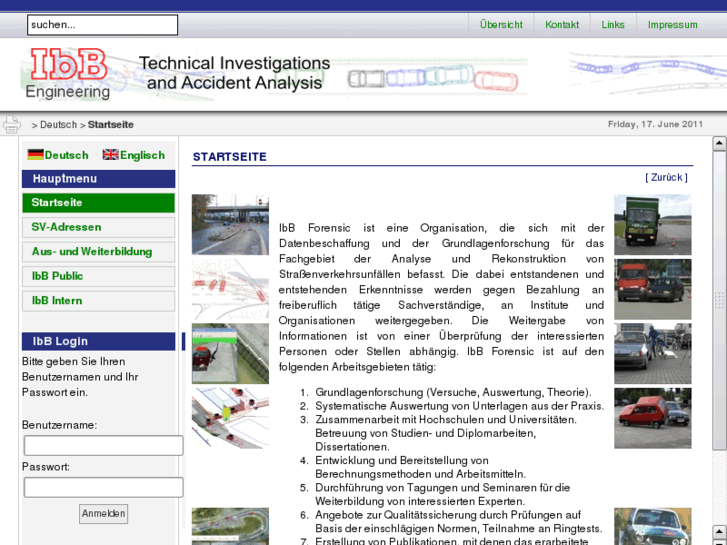Open IbB Intern menu entry
This screenshot has height=545, width=727.
pos(98,301)
